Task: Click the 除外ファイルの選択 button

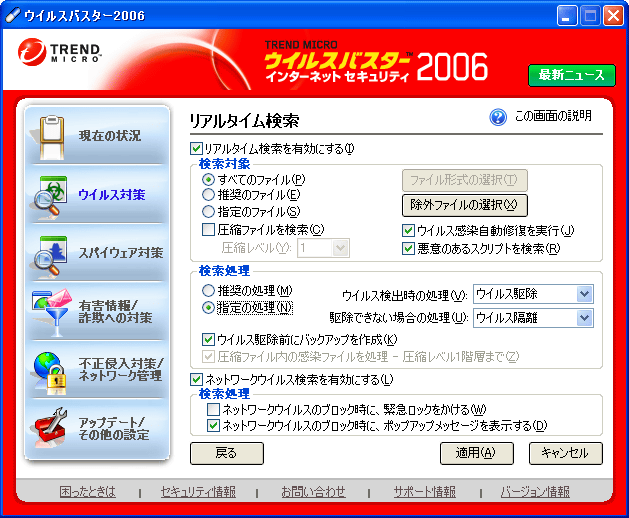Action: point(465,205)
